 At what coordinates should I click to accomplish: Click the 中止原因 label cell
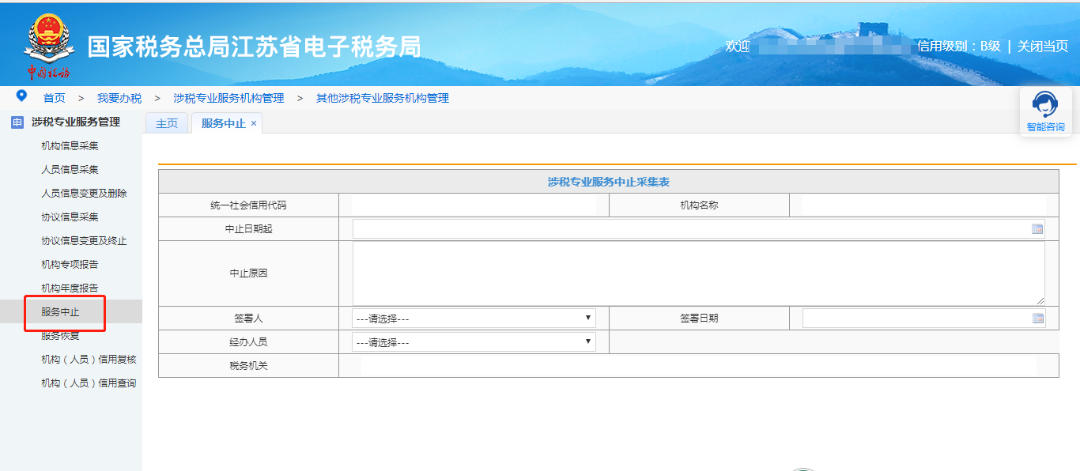click(x=249, y=273)
